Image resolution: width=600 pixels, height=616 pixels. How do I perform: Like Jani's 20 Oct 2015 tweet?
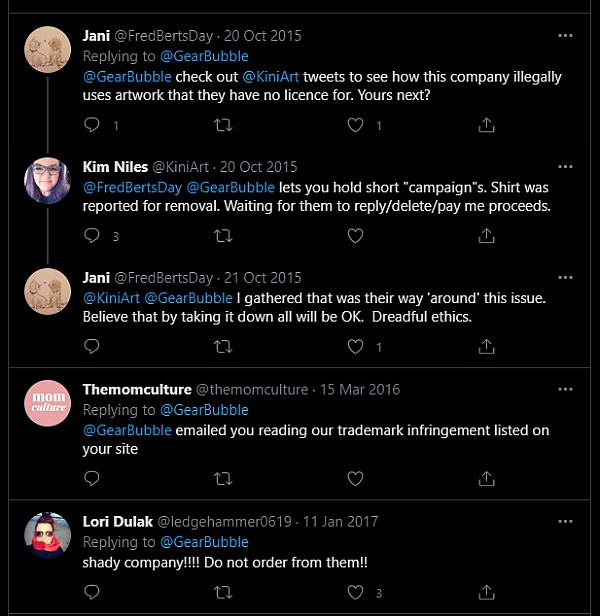click(355, 125)
